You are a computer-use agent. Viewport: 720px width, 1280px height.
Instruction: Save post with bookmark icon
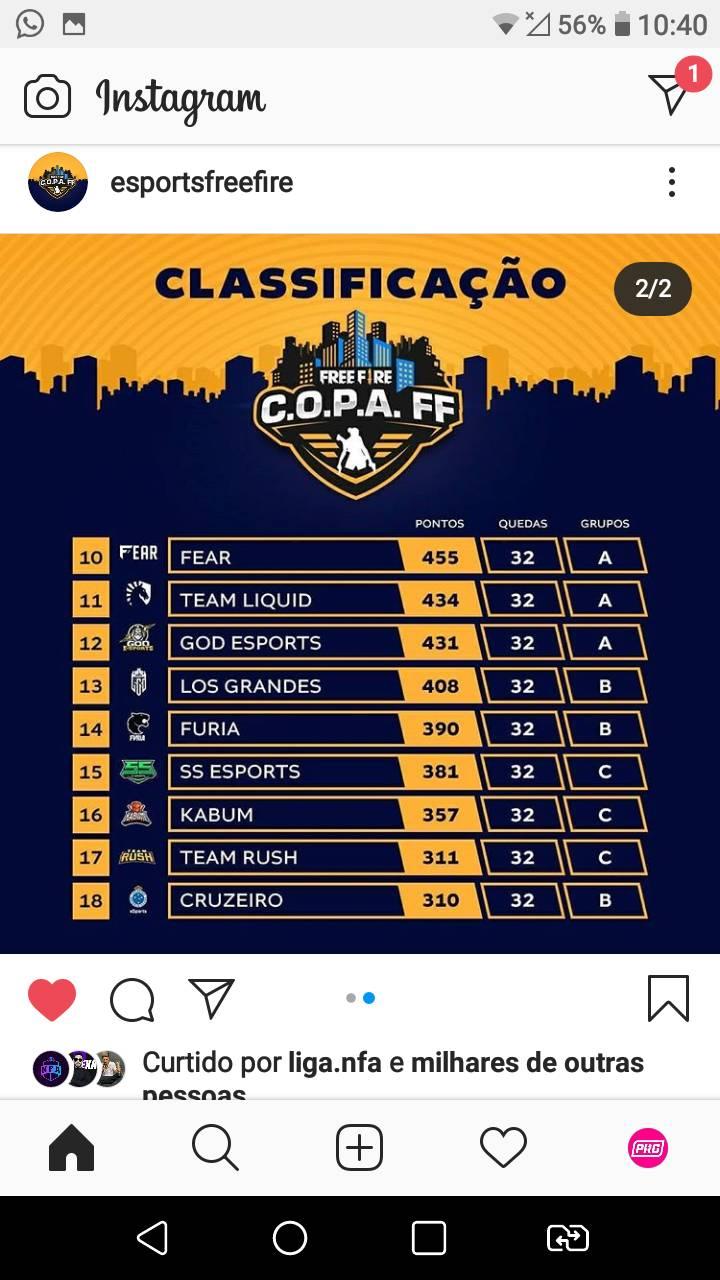point(668,998)
